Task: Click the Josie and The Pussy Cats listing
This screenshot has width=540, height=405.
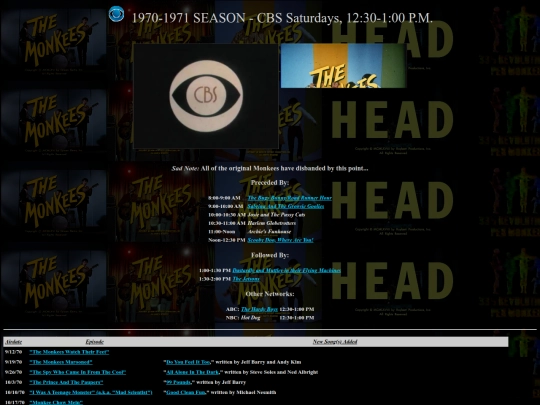Action: click(x=276, y=215)
